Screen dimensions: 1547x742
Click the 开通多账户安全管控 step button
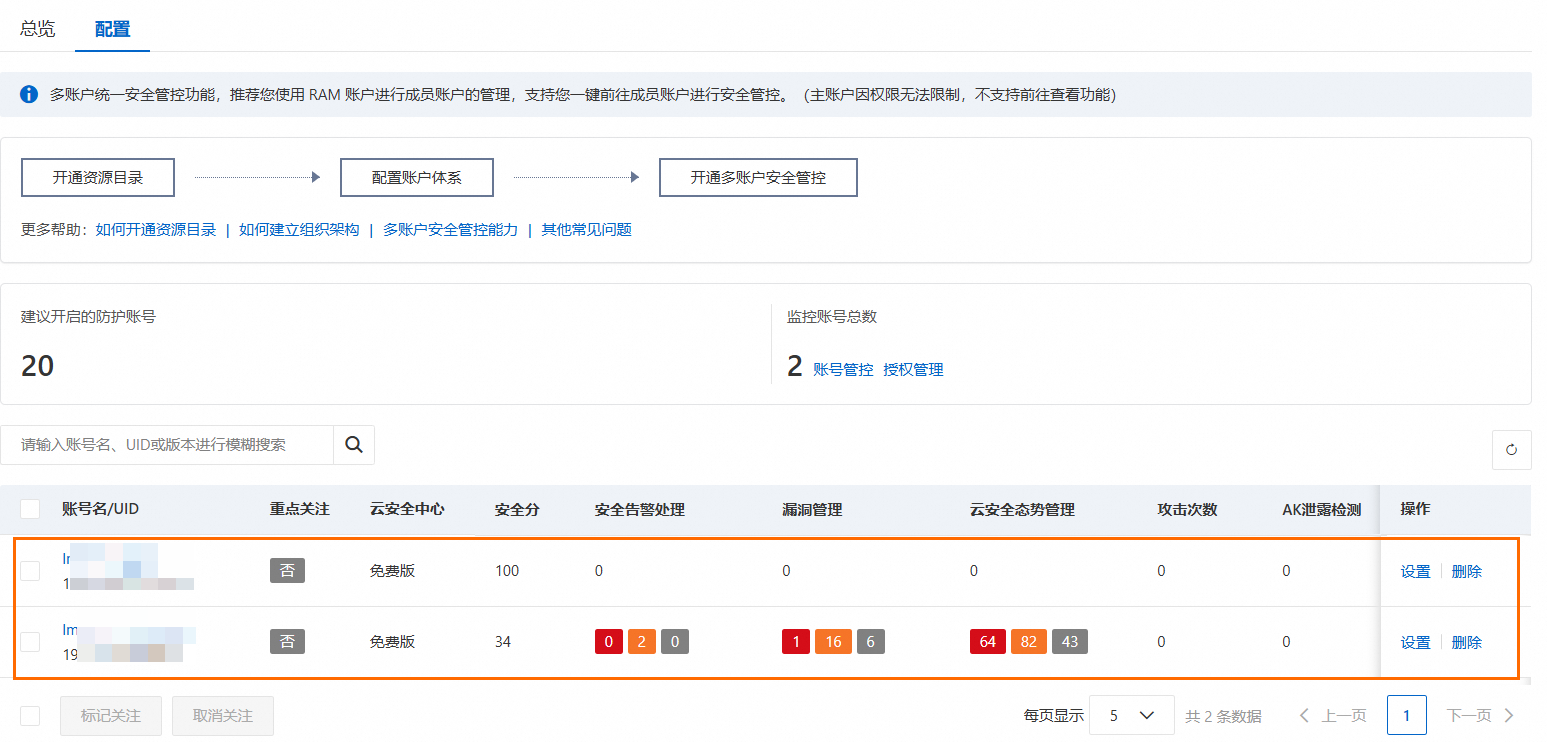(x=758, y=177)
